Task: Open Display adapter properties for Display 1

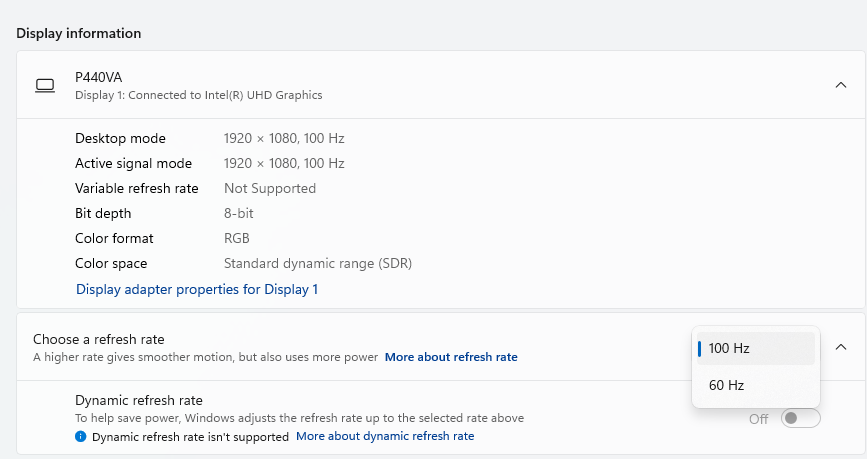Action: [197, 289]
